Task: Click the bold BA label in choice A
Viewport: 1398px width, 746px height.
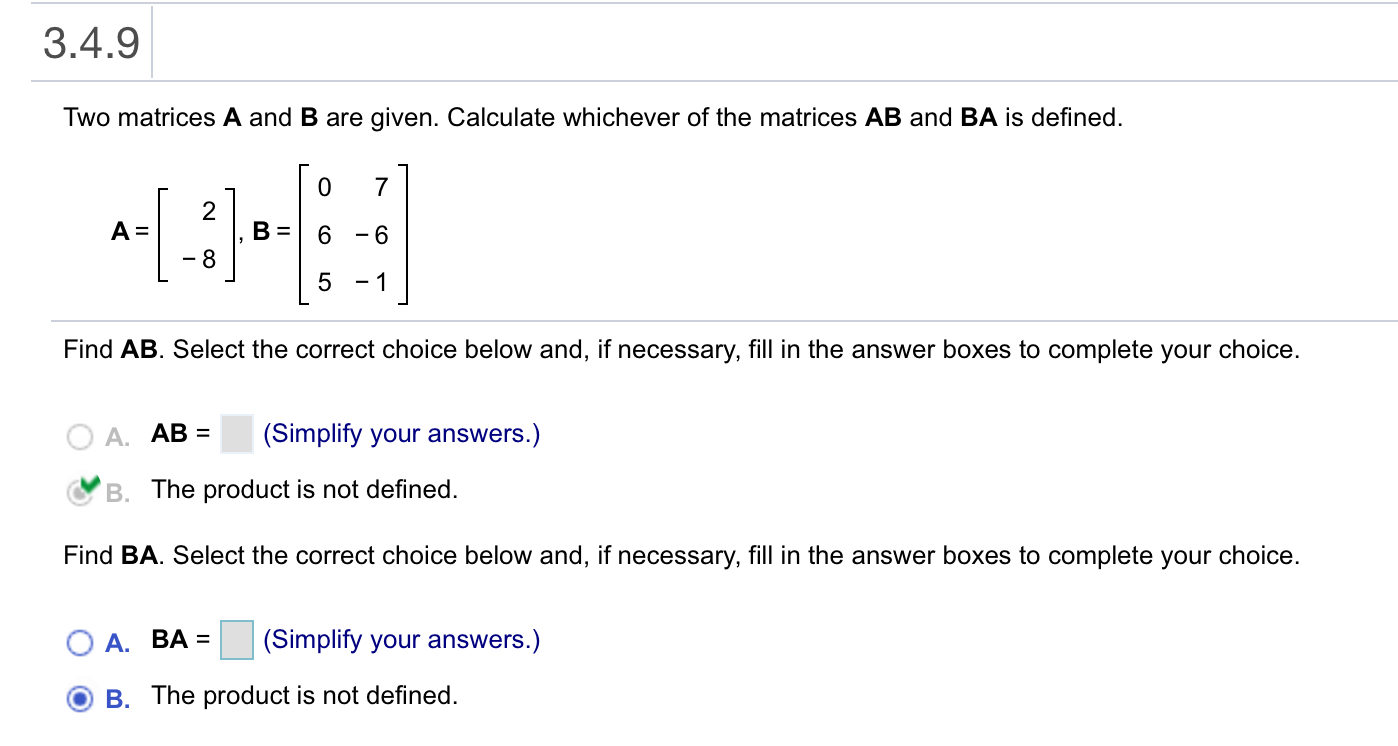Action: (x=168, y=640)
